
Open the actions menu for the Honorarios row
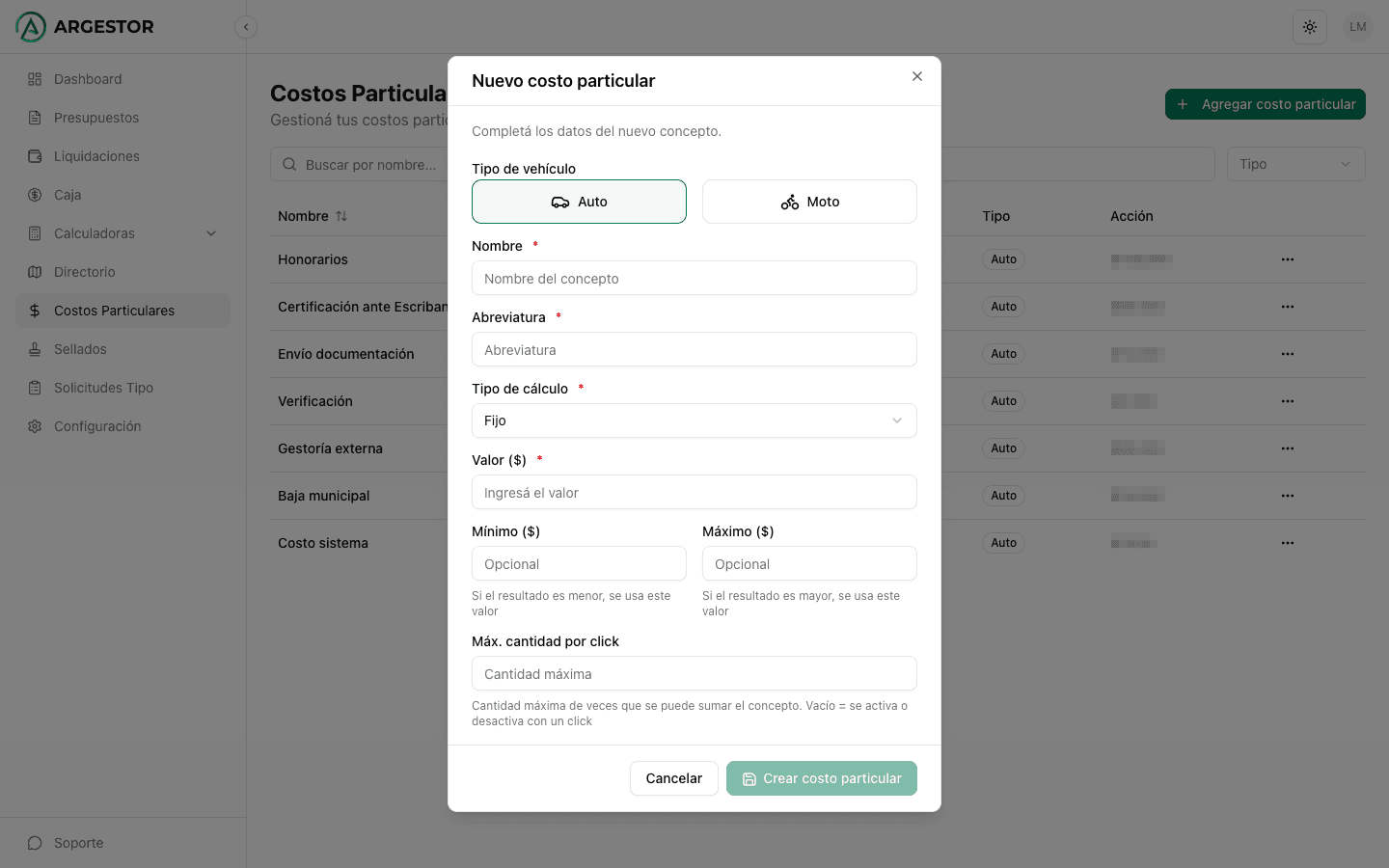(1287, 259)
